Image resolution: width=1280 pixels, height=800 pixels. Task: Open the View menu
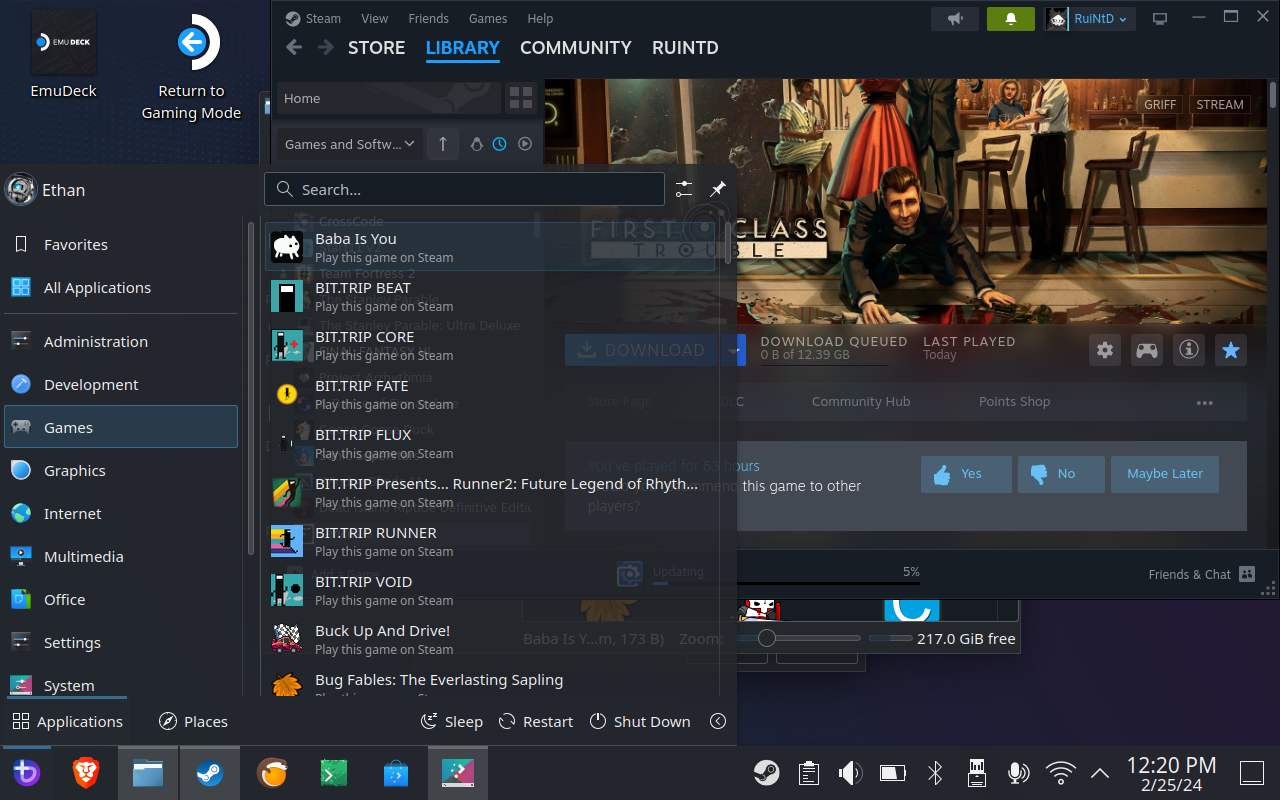(x=375, y=19)
